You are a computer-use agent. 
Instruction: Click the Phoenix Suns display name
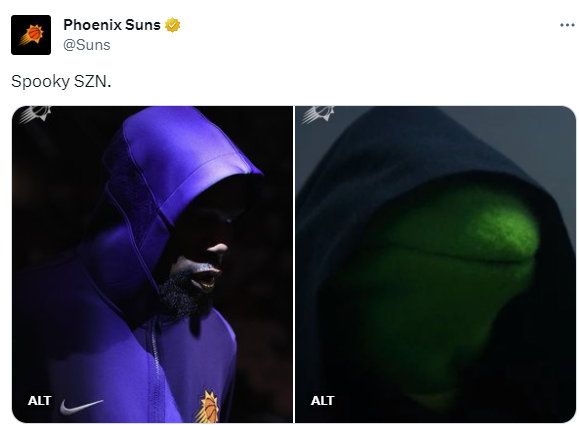[x=112, y=25]
